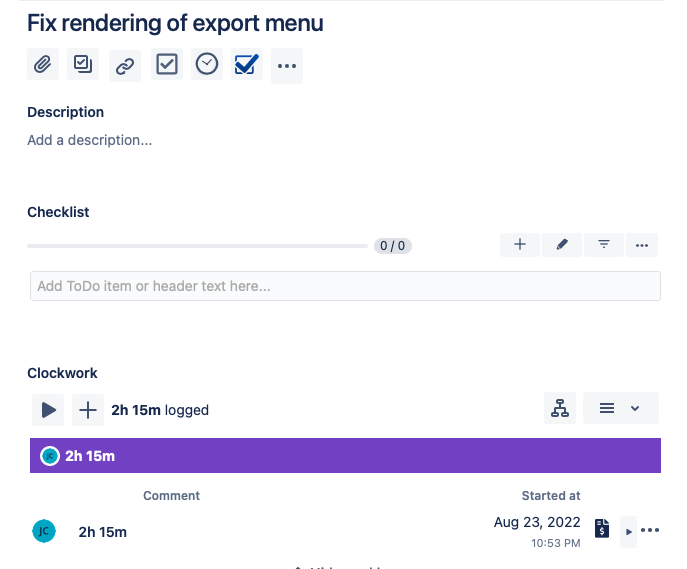Add a Clockwork worklog with plus button
The width and height of the screenshot is (687, 569).
tap(88, 409)
